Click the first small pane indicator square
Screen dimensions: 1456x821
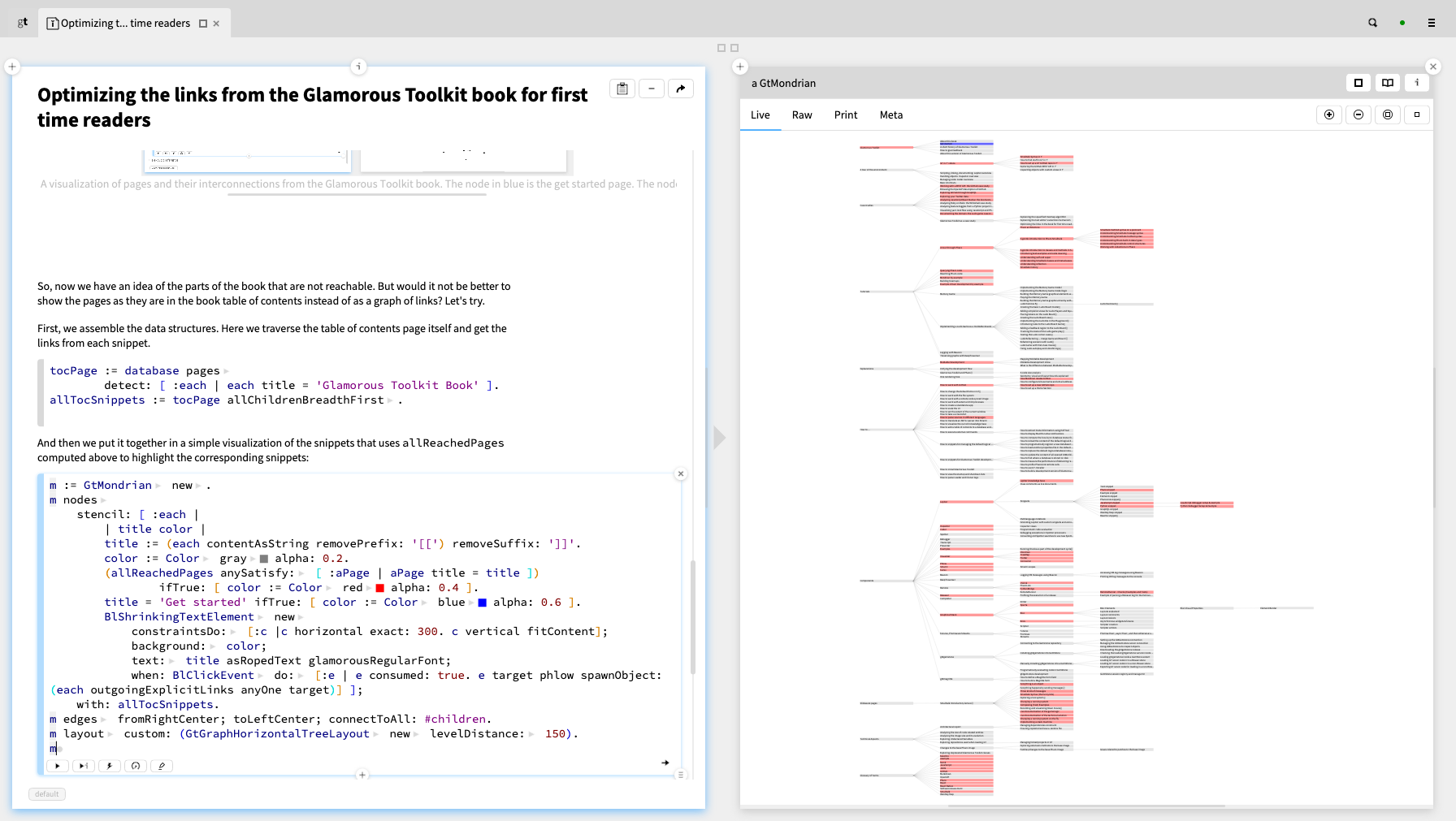(x=721, y=48)
